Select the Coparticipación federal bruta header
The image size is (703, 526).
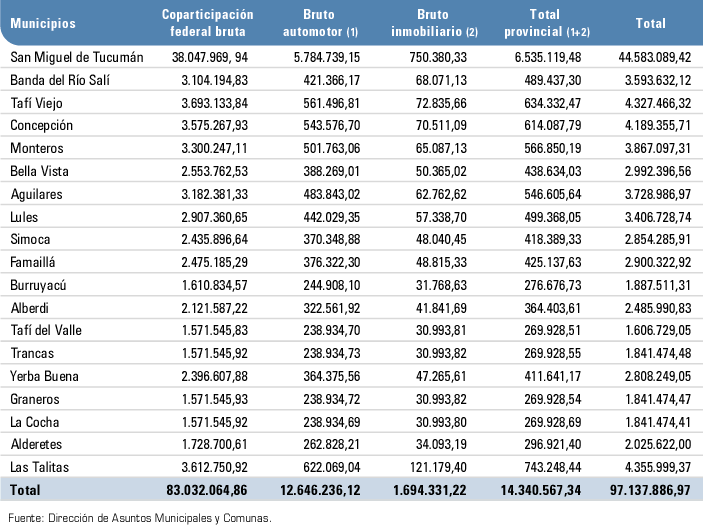[x=208, y=22]
